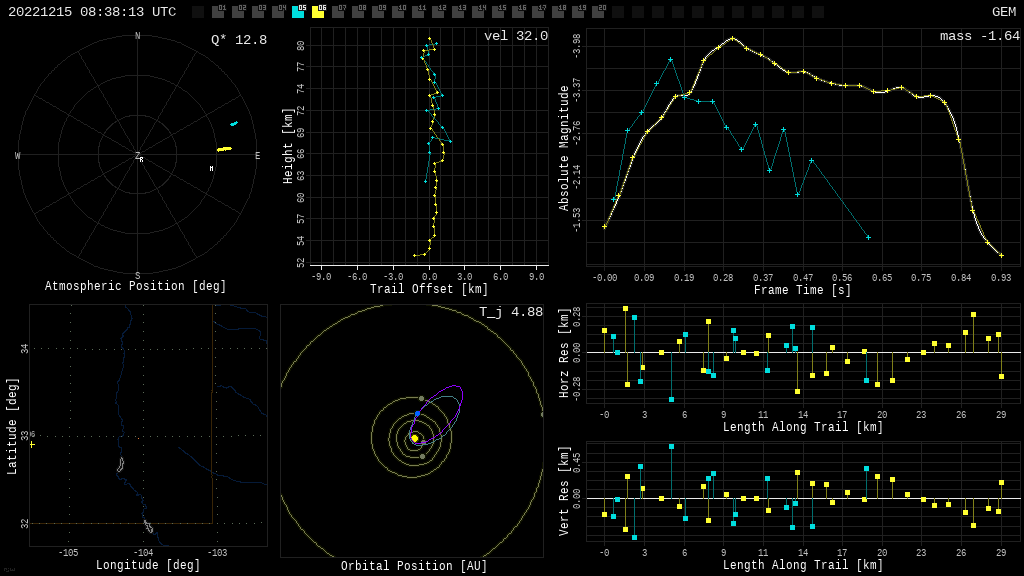The width and height of the screenshot is (1024, 576).
Task: Click the UTC timestamp at top left
Action: [x=92, y=12]
